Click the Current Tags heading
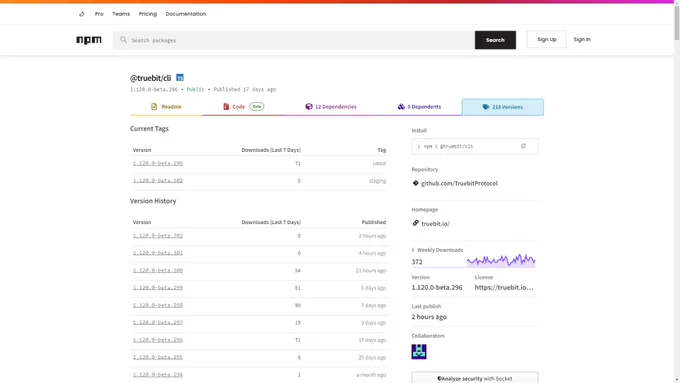Image resolution: width=680 pixels, height=383 pixels. tap(149, 128)
